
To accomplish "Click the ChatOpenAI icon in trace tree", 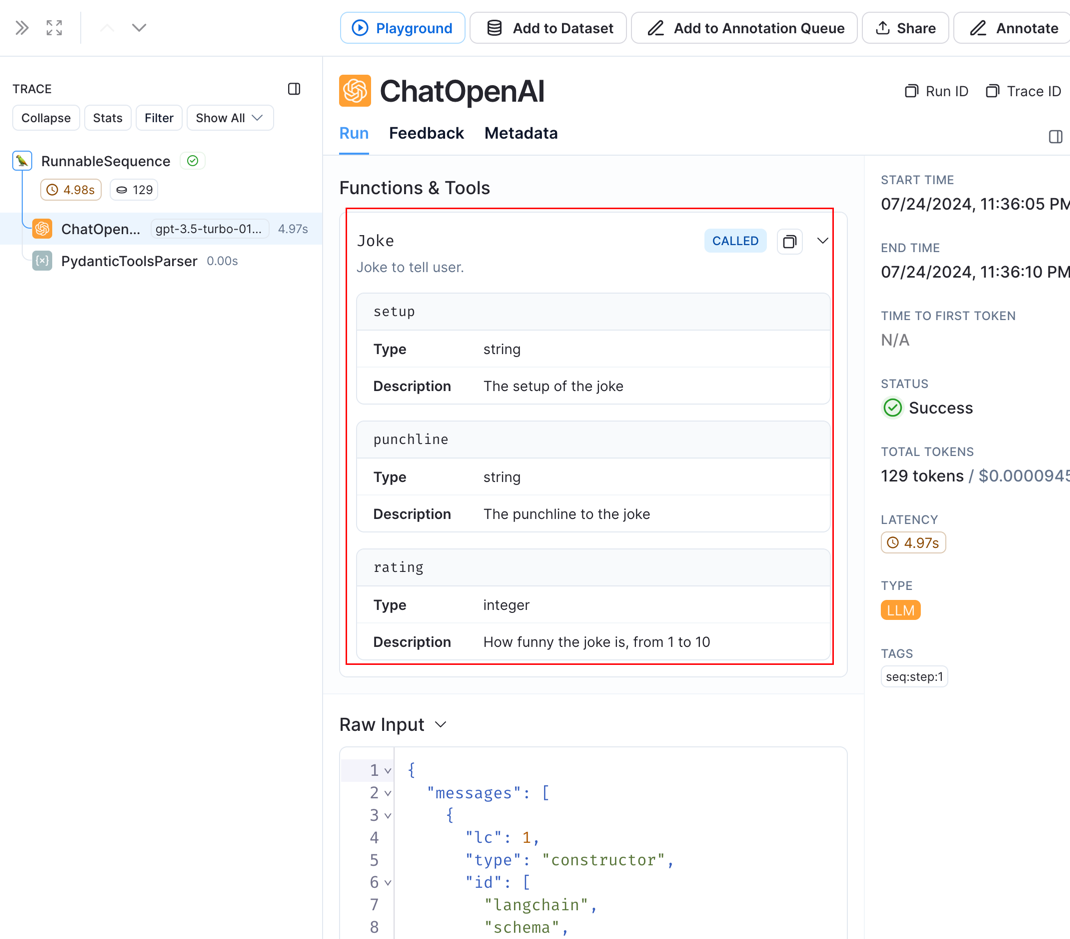I will 42,229.
